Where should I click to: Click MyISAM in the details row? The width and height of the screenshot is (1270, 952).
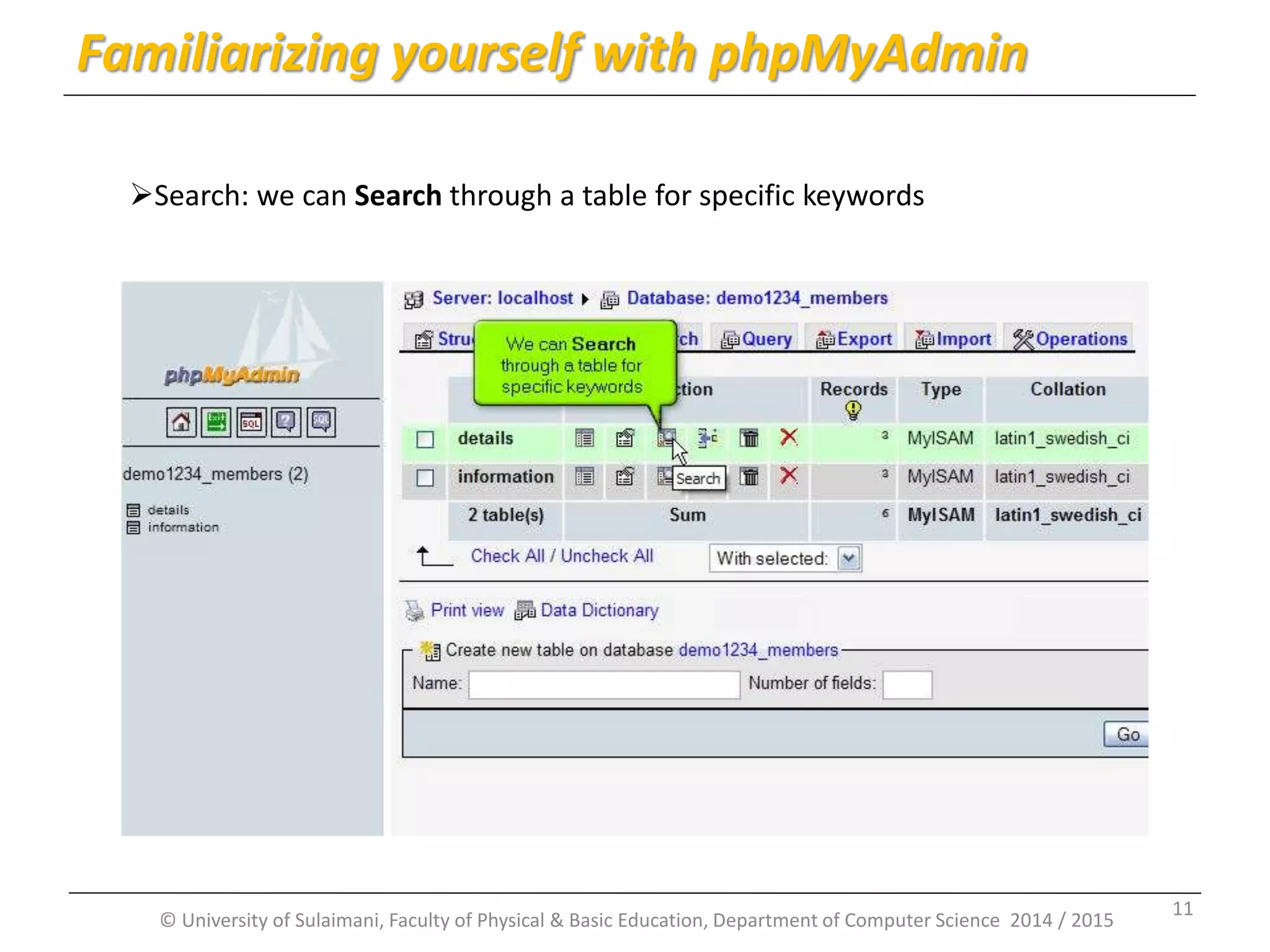(940, 438)
